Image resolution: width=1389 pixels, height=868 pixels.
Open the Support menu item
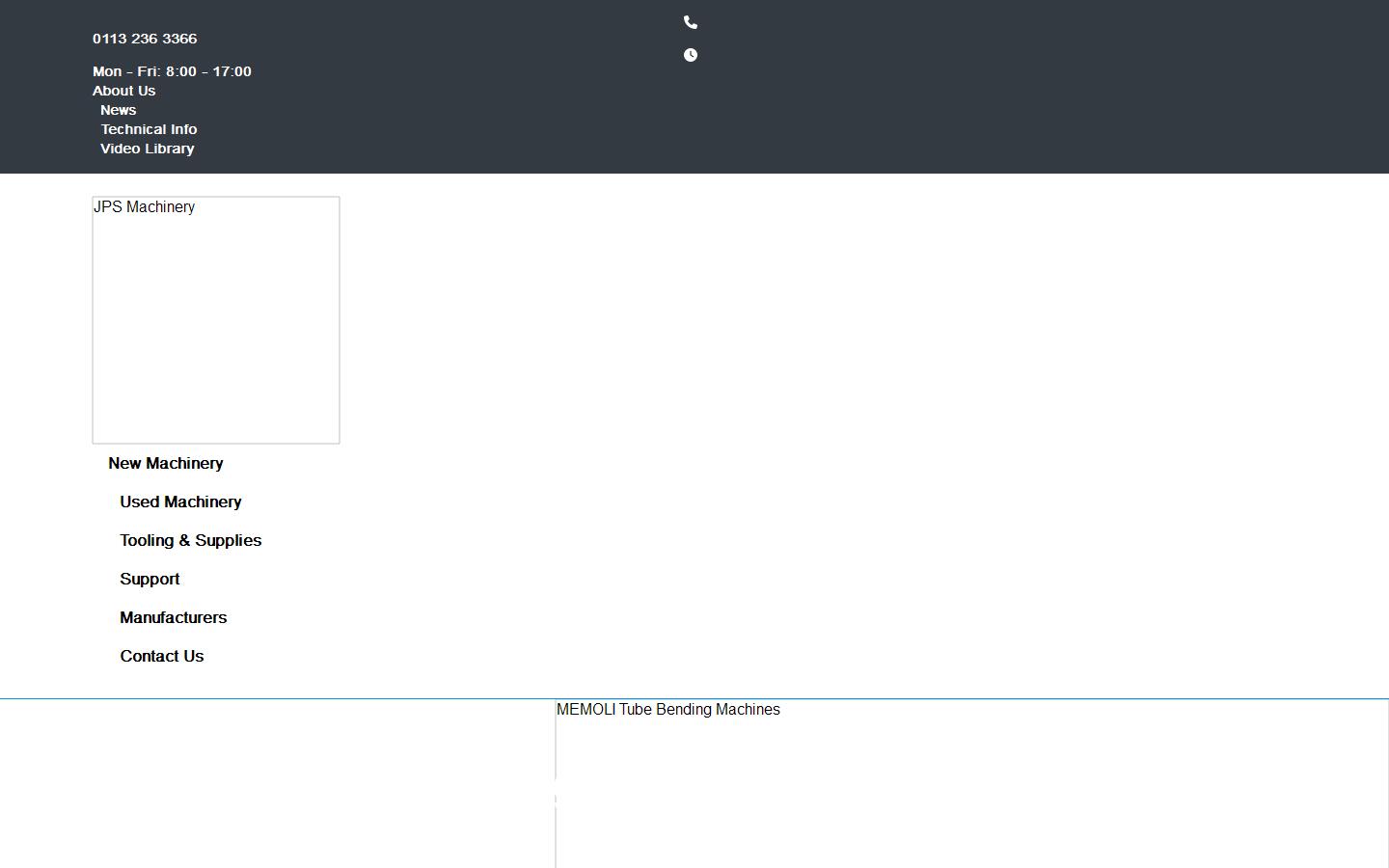(x=150, y=579)
